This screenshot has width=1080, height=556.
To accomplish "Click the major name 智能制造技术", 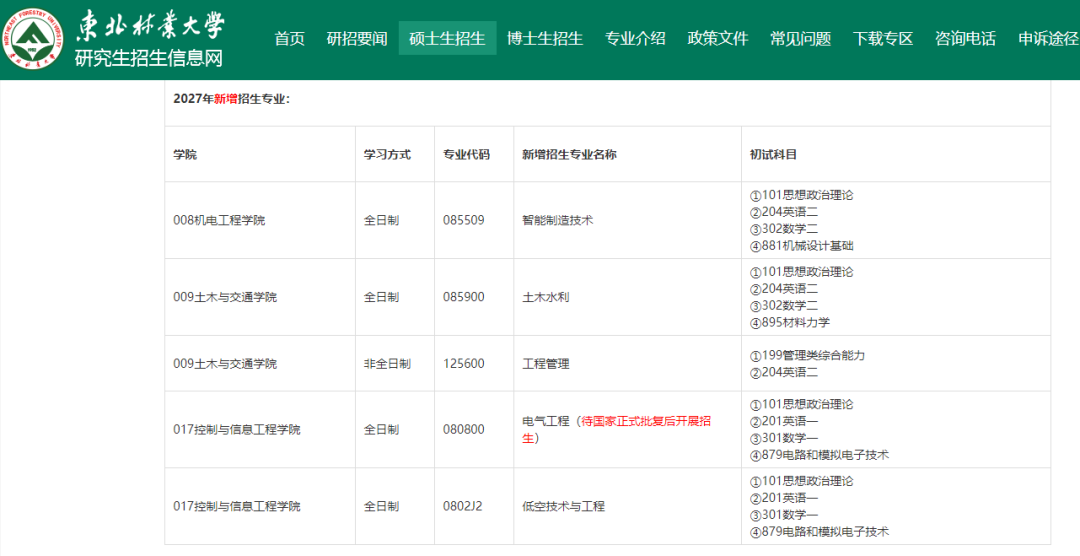I will click(557, 220).
